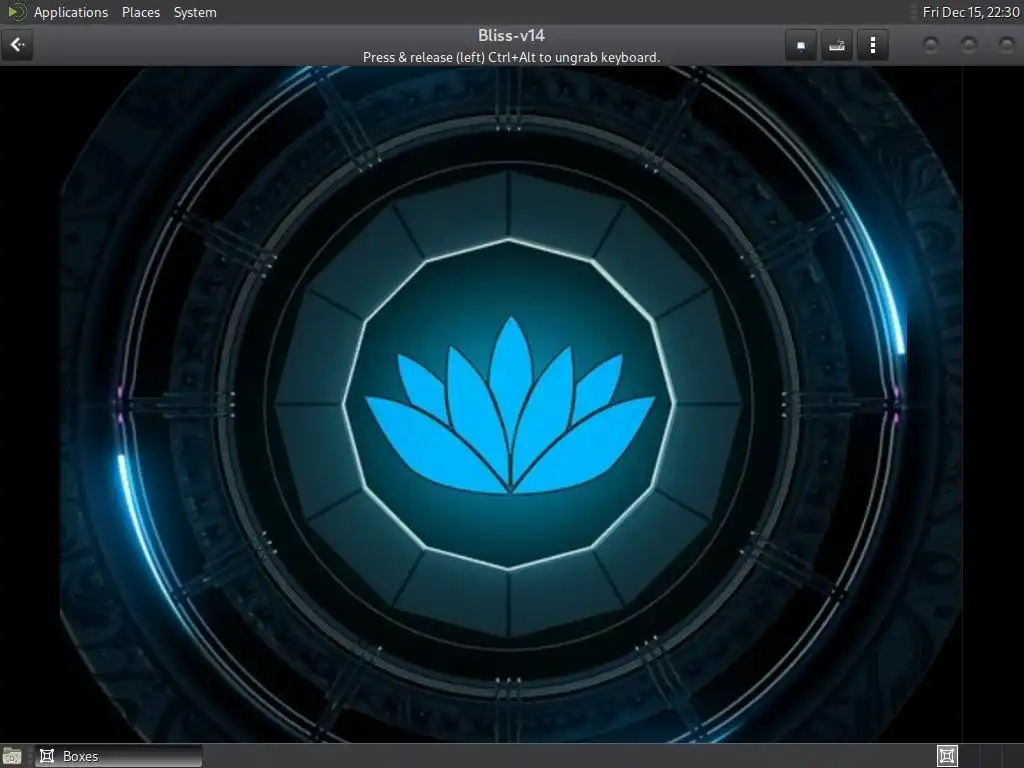Click the date and time clock
Viewport: 1024px width, 768px height.
[x=970, y=12]
